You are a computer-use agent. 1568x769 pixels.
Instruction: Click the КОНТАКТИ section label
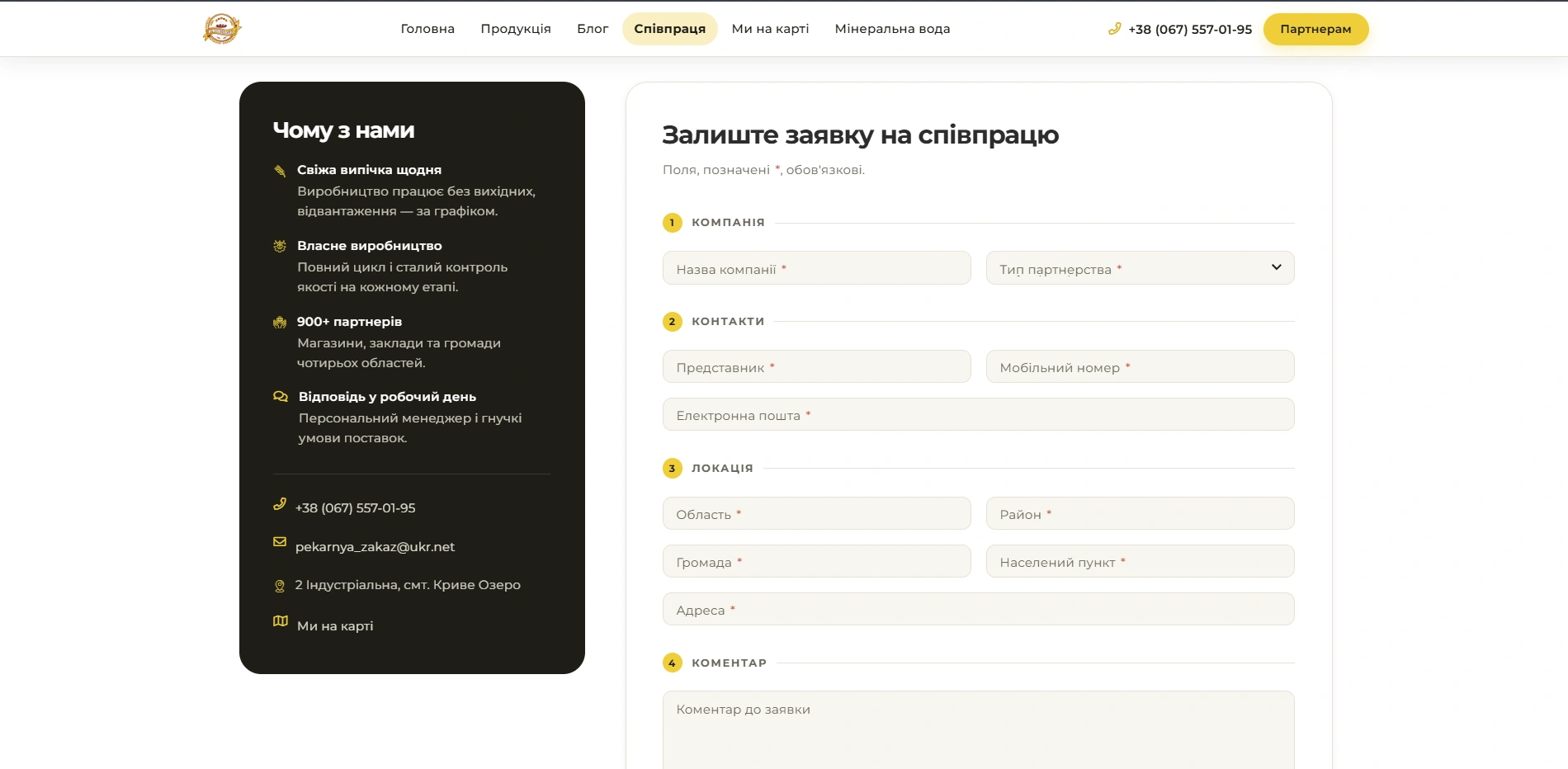728,322
